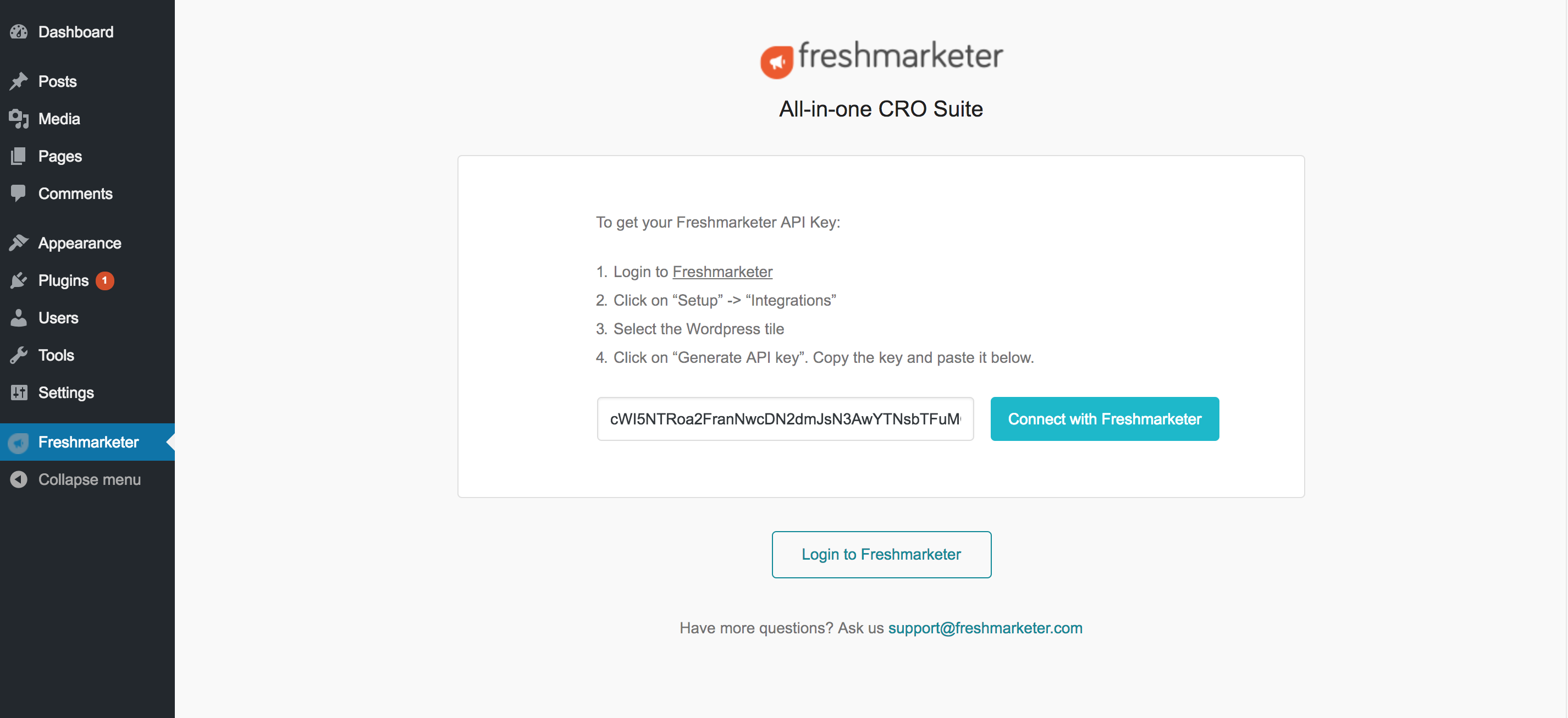Viewport: 1568px width, 718px height.
Task: Open the Plugins update badge
Action: [x=104, y=280]
